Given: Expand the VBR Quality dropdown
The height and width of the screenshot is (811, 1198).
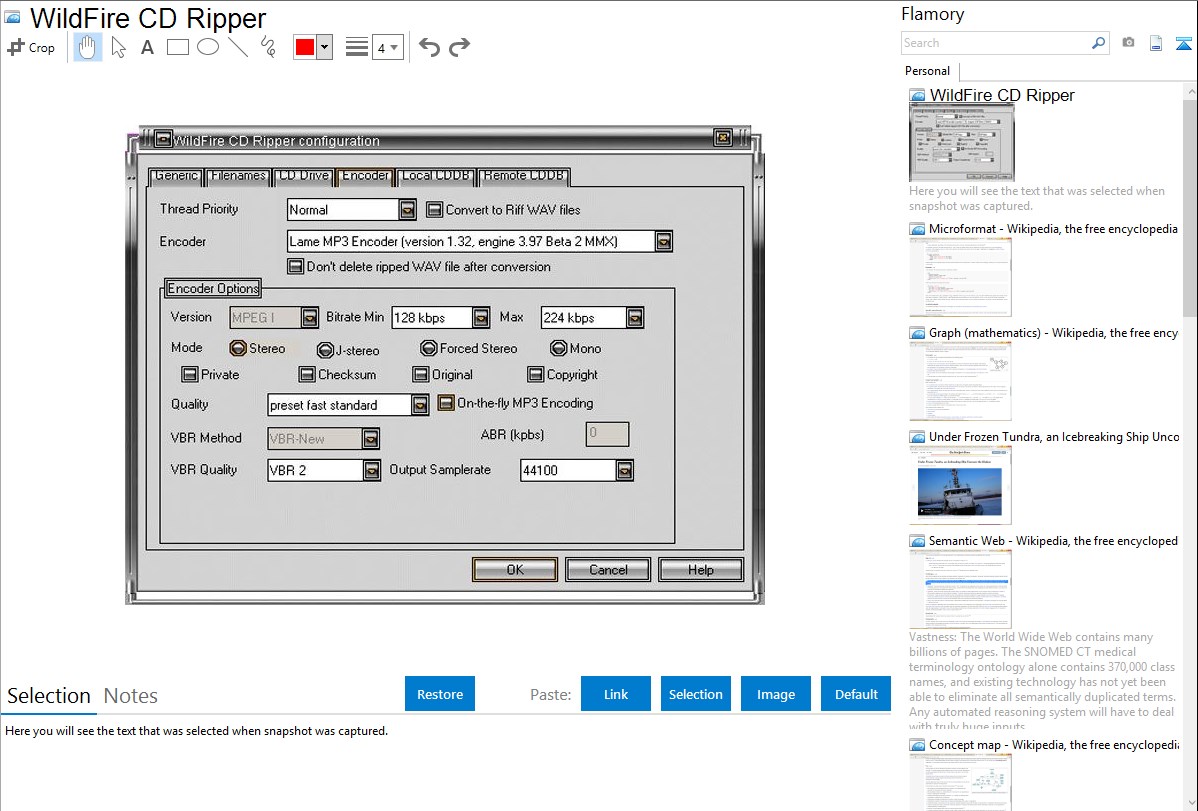Looking at the screenshot, I should click(x=371, y=470).
